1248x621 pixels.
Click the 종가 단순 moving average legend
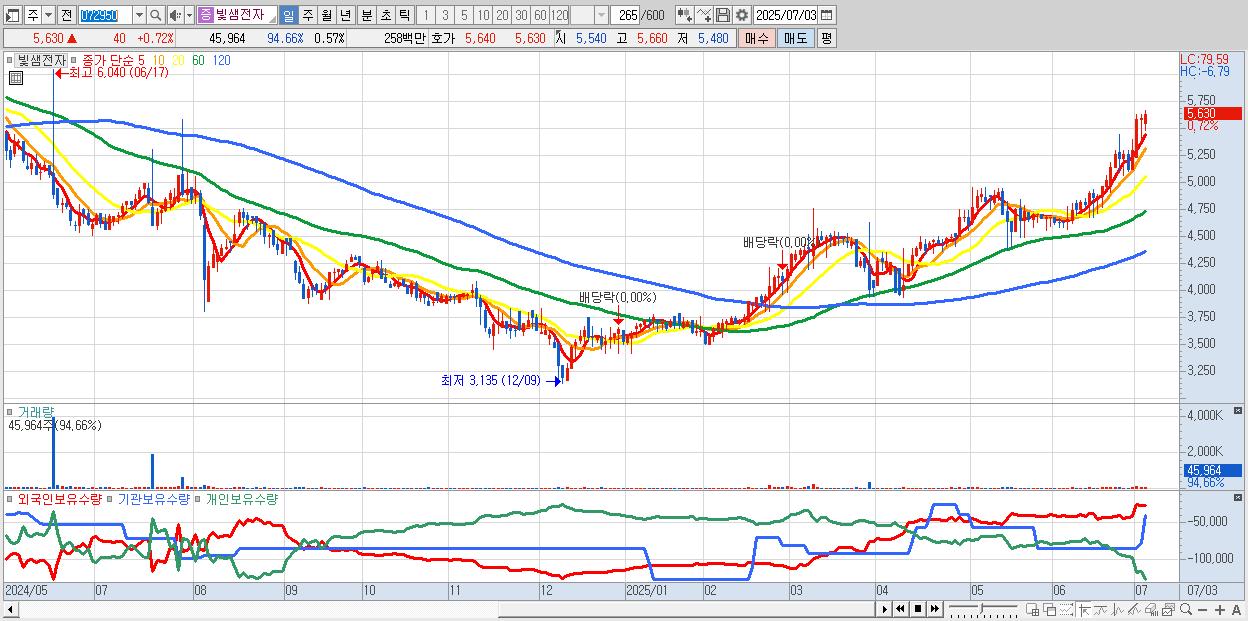click(107, 61)
